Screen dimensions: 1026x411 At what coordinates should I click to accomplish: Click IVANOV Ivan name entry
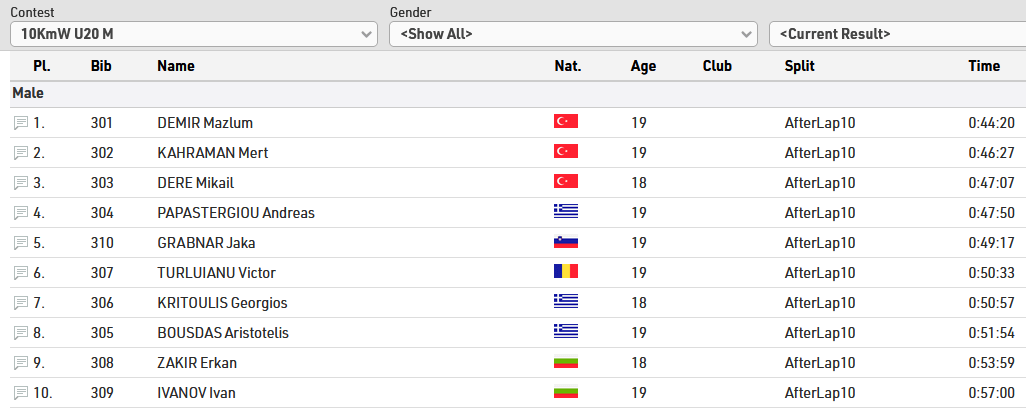coord(196,393)
